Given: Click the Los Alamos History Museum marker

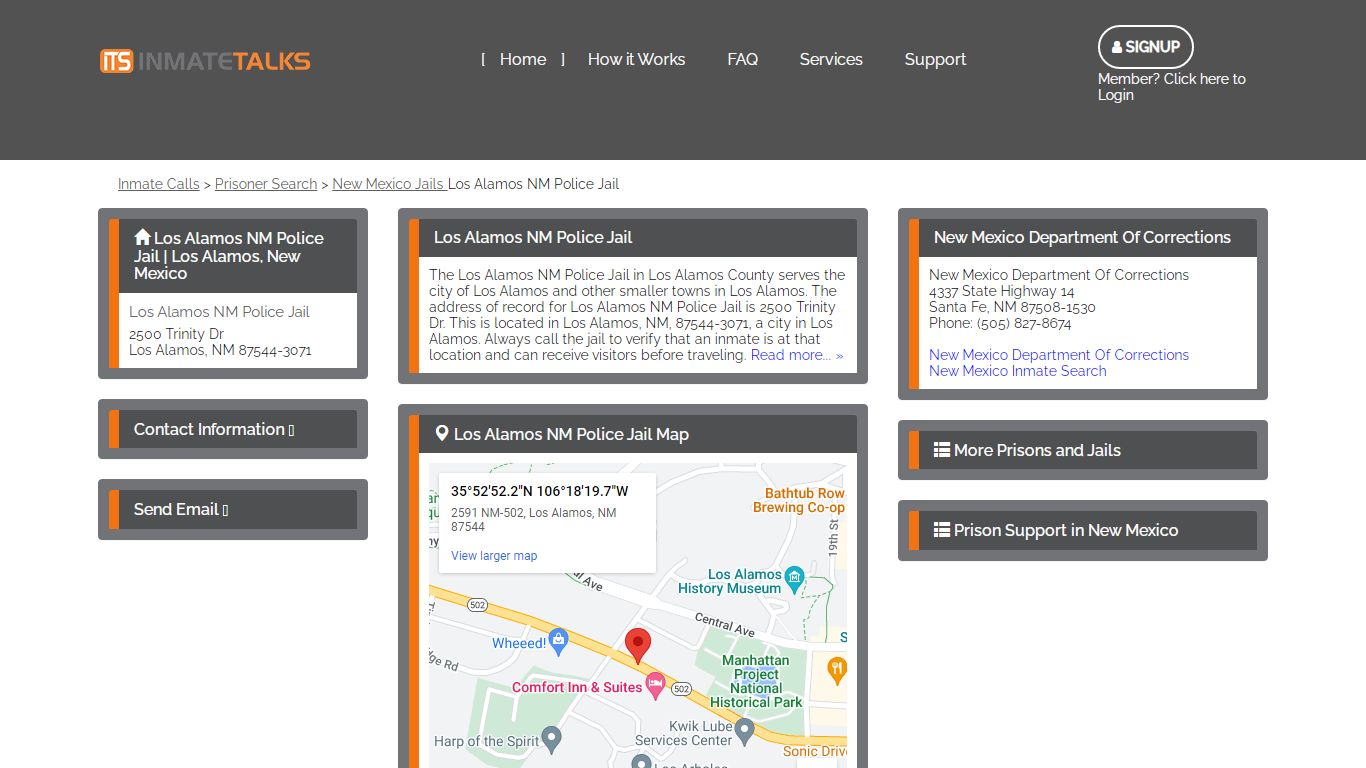Looking at the screenshot, I should (x=794, y=578).
